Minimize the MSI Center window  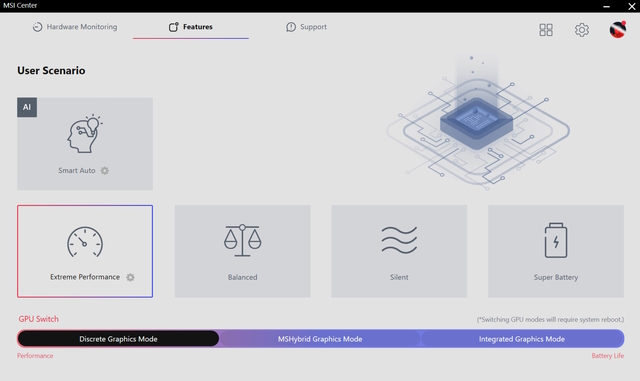point(607,6)
